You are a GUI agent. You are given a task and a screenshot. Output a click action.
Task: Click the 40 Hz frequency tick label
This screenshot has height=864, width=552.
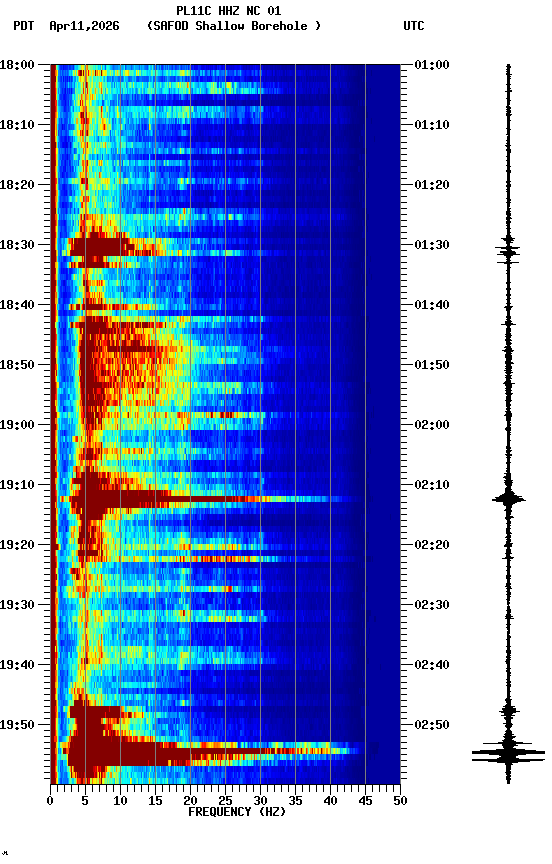pos(330,802)
